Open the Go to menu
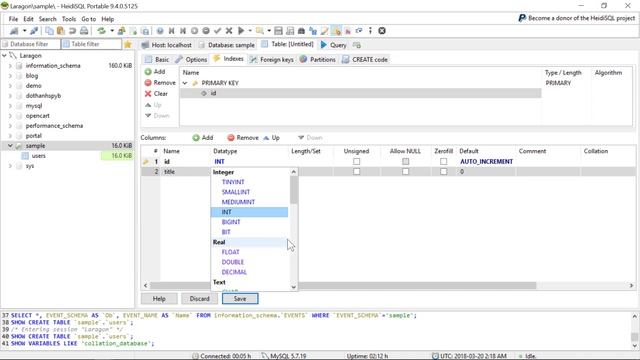The width and height of the screenshot is (640, 360). click(88, 19)
